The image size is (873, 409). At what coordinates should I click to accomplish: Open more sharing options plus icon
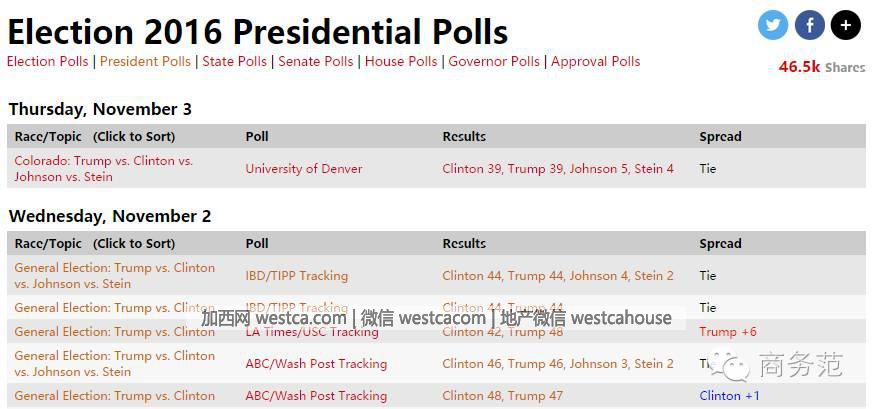[x=846, y=25]
